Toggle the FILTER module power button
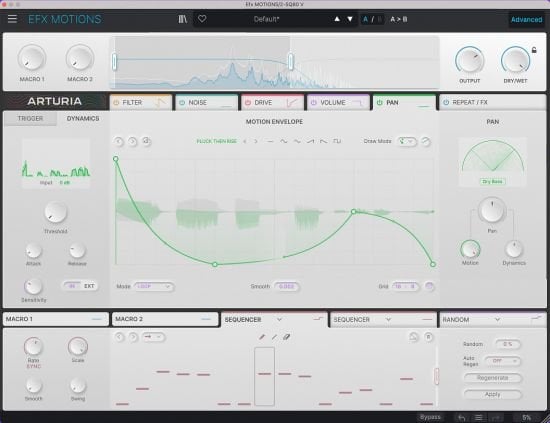Viewport: 550px width, 423px height. click(x=116, y=102)
